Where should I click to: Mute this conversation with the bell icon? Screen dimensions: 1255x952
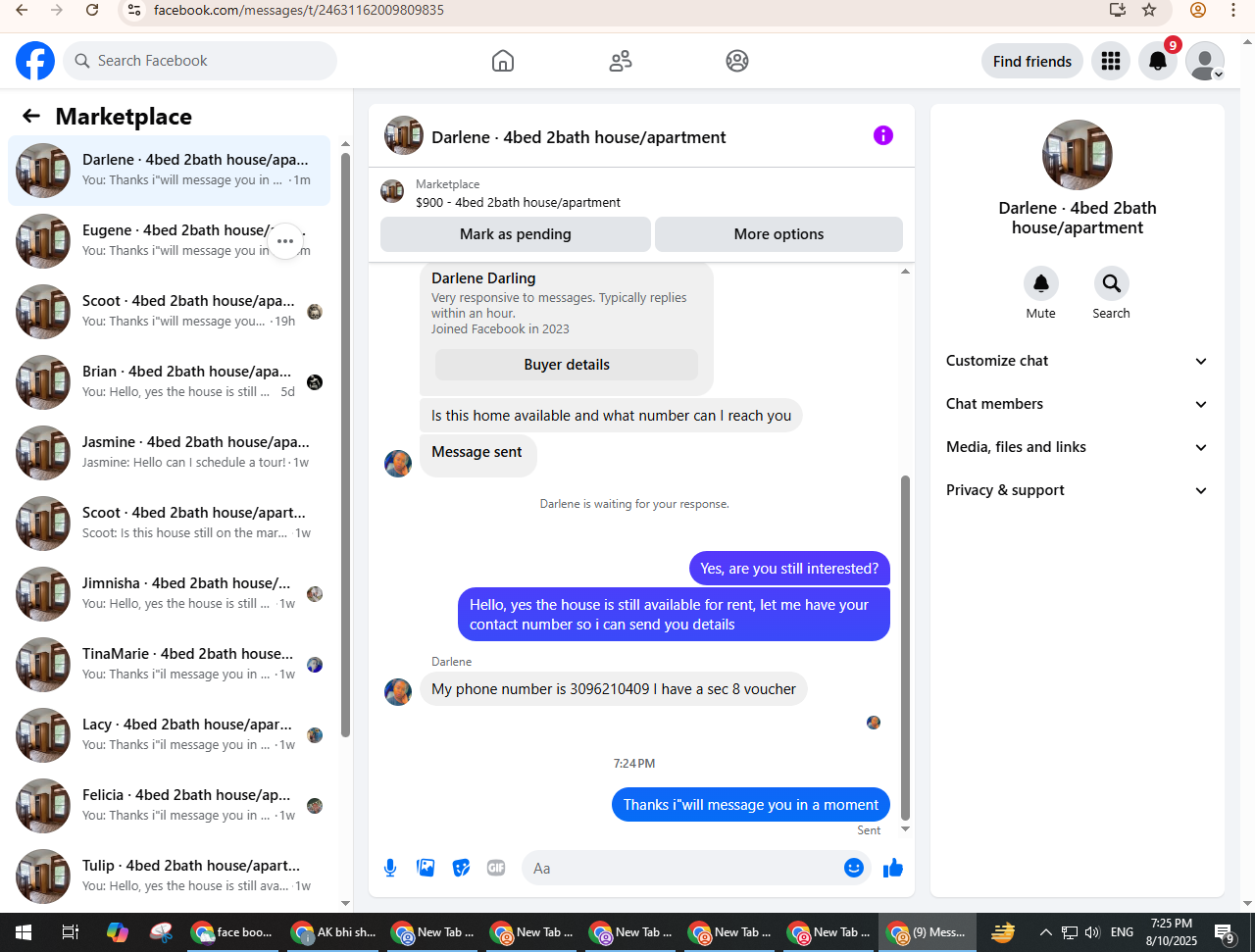1041,283
